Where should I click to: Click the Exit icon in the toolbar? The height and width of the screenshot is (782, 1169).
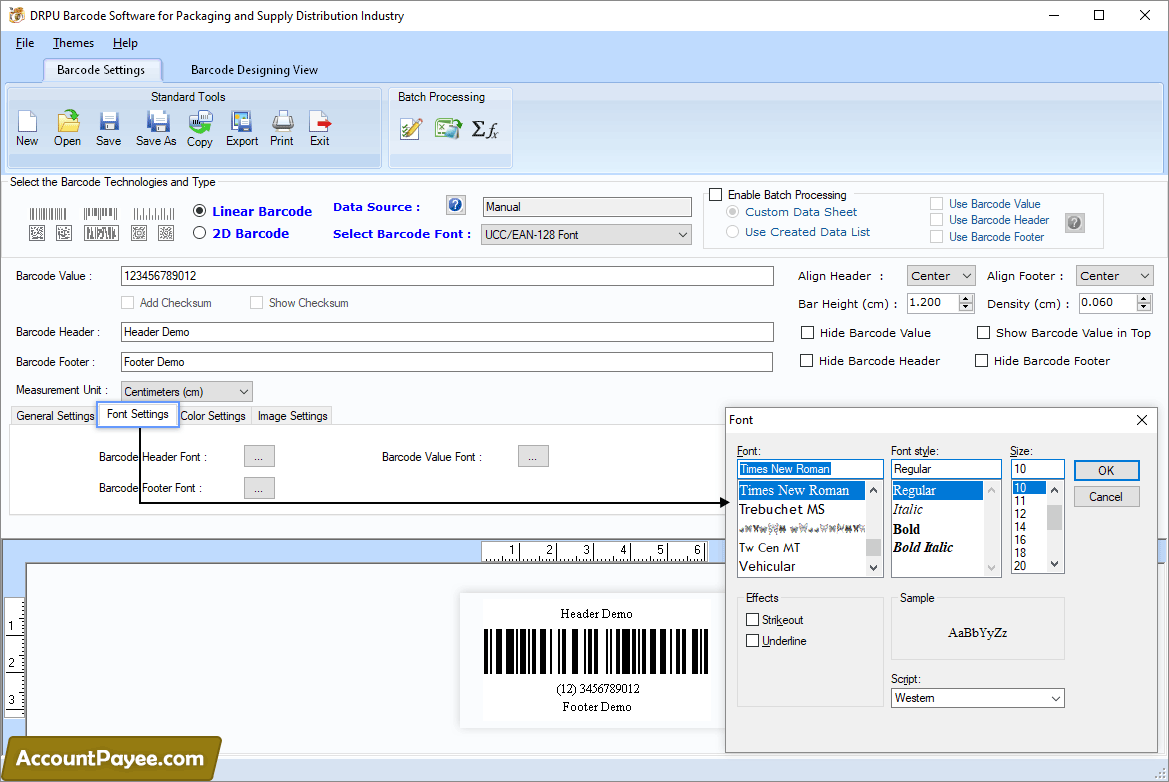point(319,127)
